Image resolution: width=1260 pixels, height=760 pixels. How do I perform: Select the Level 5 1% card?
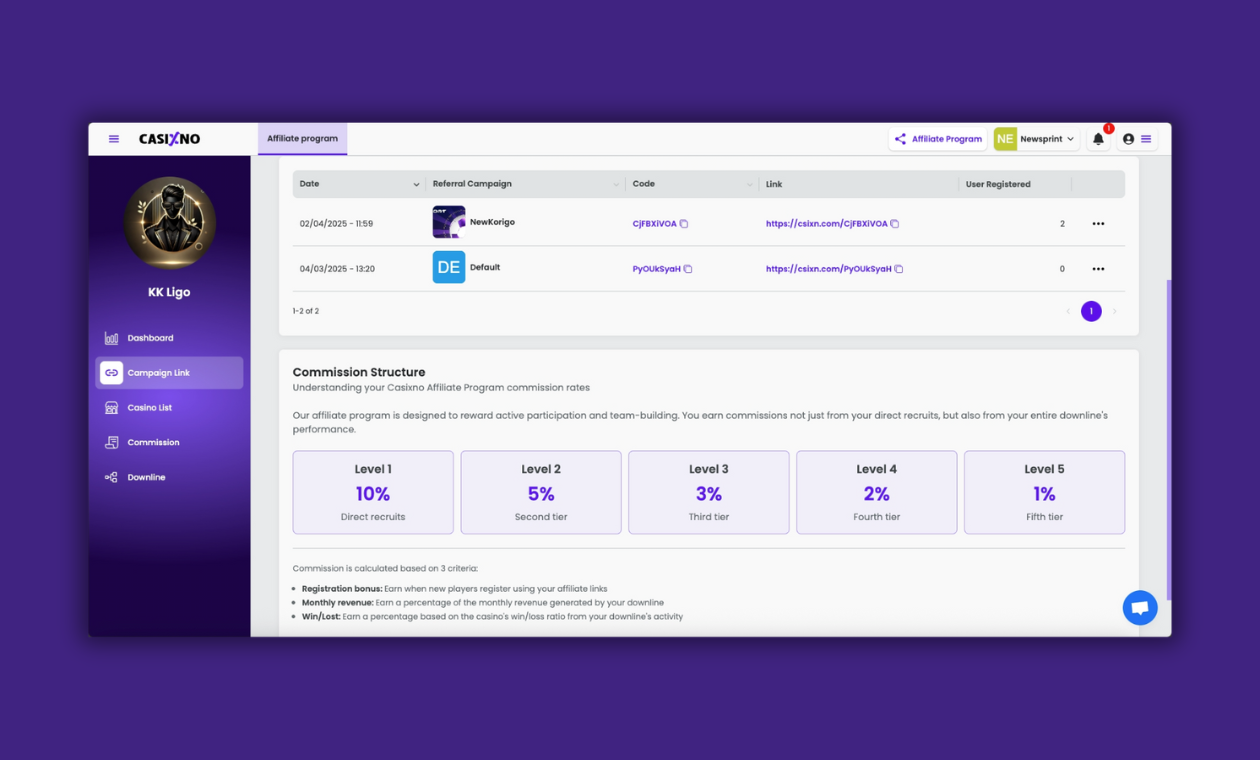pyautogui.click(x=1044, y=492)
